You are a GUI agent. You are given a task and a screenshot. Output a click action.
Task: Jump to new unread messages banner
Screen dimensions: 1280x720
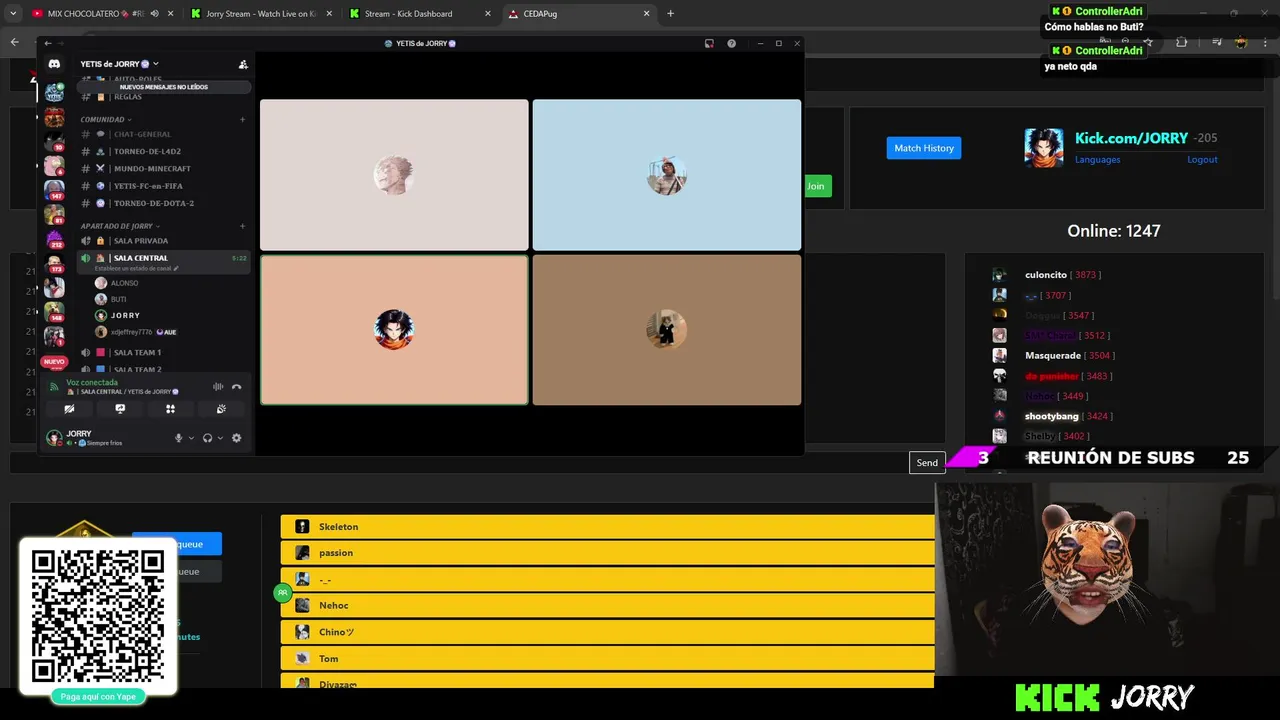(164, 87)
